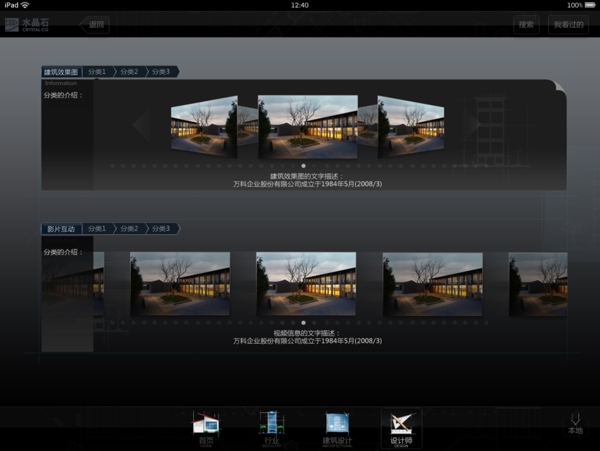This screenshot has height=451, width=600.
Task: Select the left tilted cover-flow image
Action: (204, 127)
